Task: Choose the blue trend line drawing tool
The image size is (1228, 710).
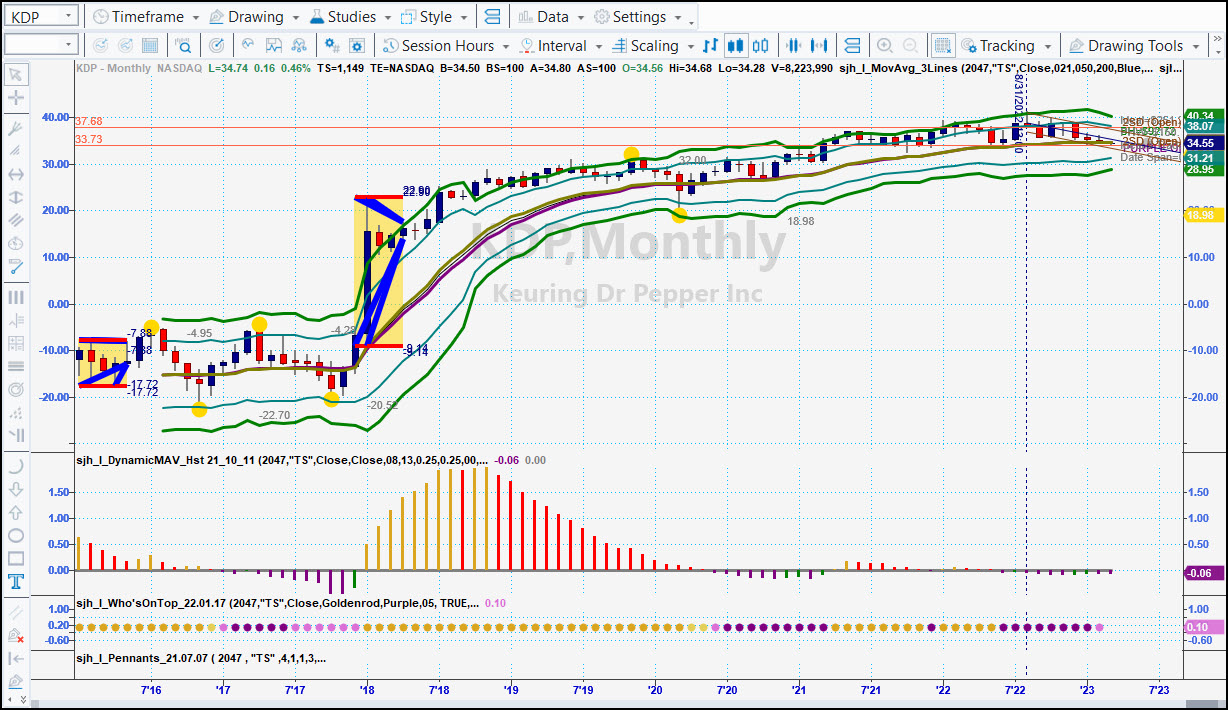Action: pos(15,267)
